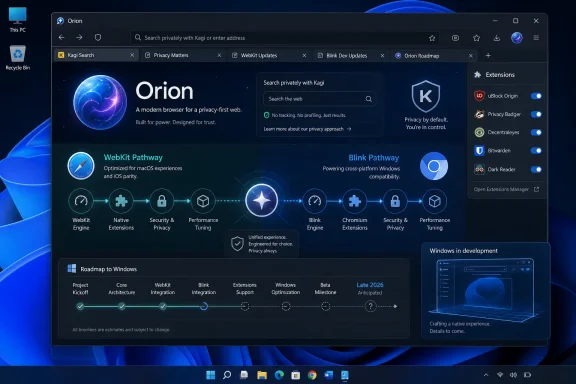The height and width of the screenshot is (384, 576).
Task: Show hidden tray icons chevron on taskbar
Action: [486, 375]
